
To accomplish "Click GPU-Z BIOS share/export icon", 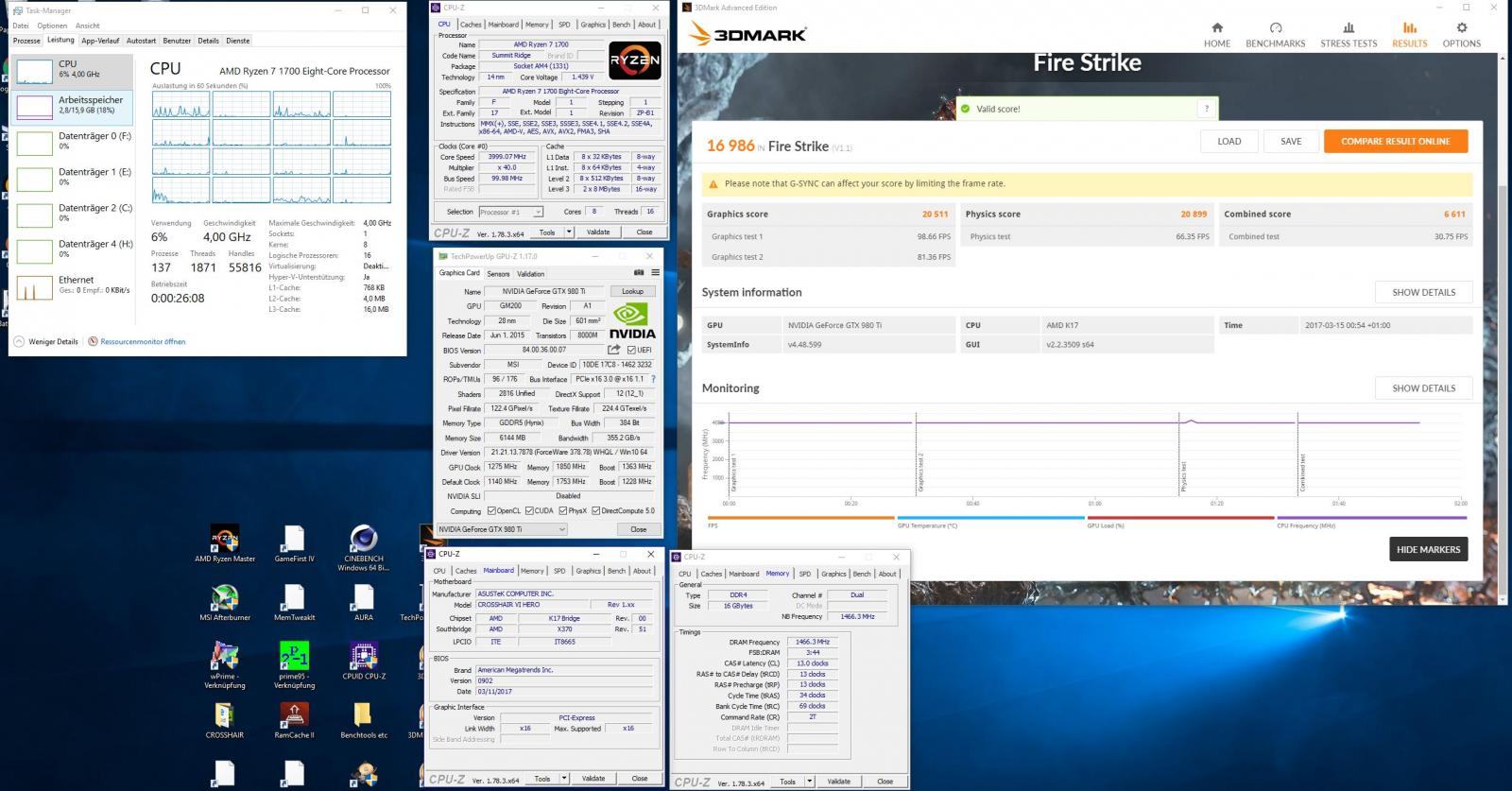I will (x=613, y=350).
